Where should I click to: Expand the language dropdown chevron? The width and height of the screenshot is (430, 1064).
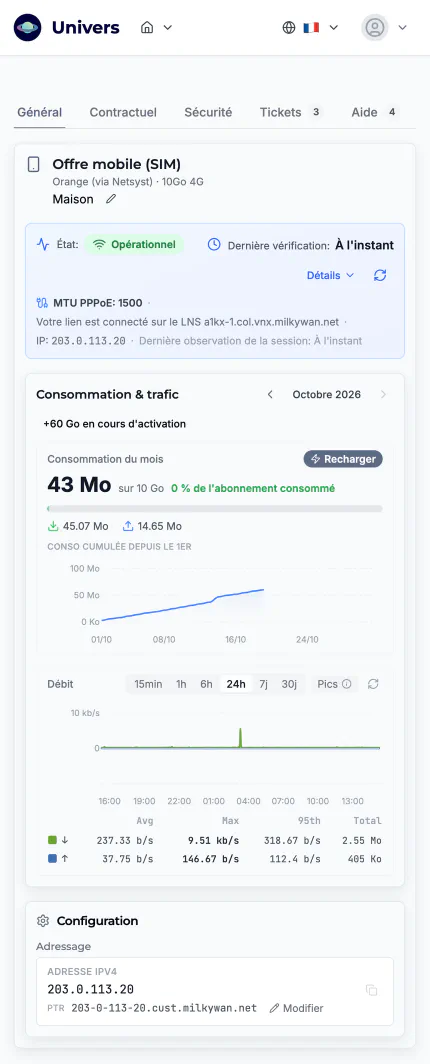[334, 27]
